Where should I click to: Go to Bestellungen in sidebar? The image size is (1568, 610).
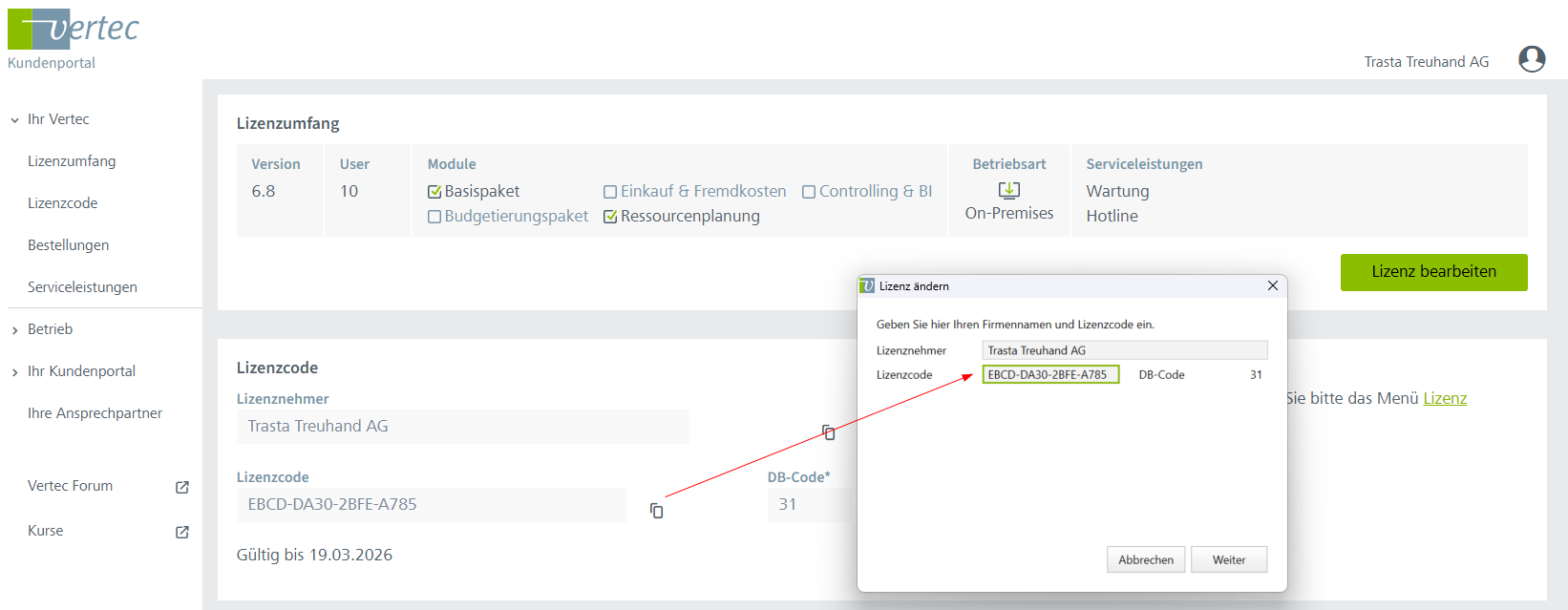68,245
